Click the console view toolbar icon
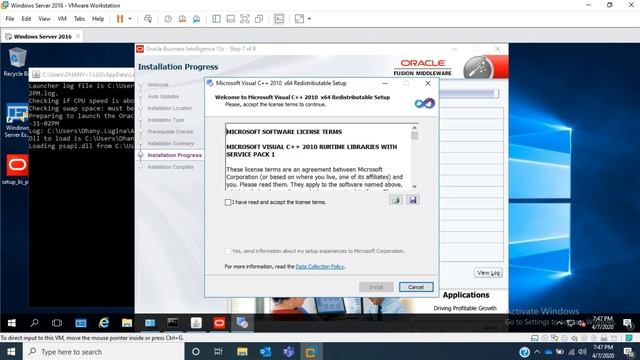Screen dimensions: 640x360 click(x=279, y=19)
